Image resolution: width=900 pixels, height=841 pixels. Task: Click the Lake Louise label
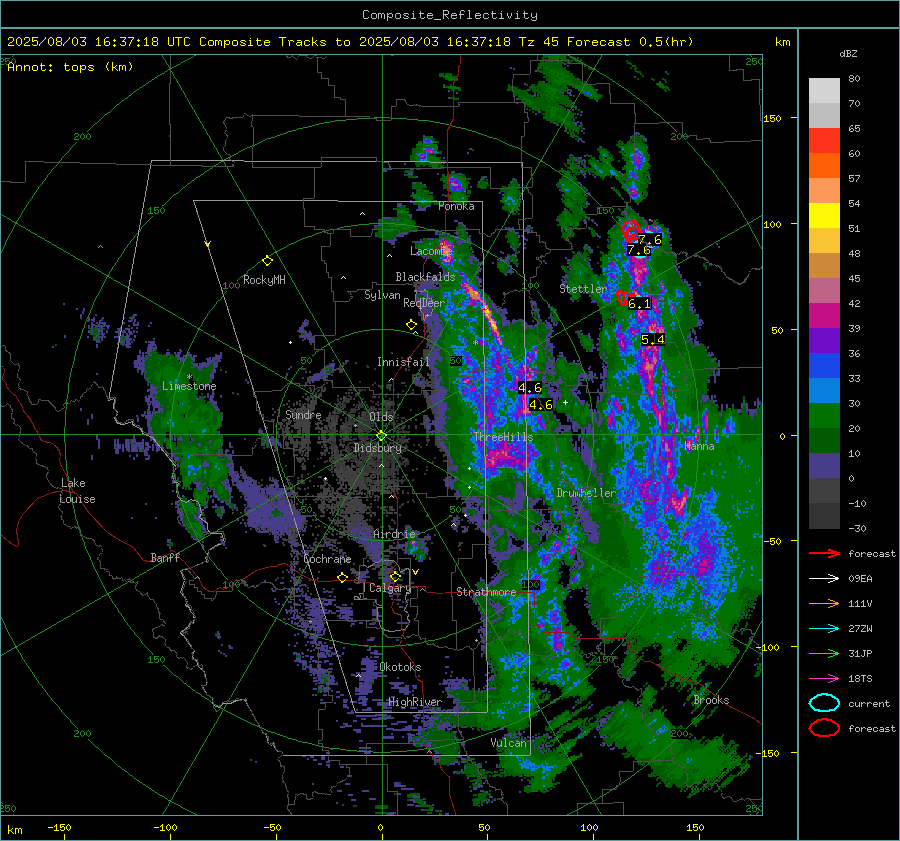[78, 491]
